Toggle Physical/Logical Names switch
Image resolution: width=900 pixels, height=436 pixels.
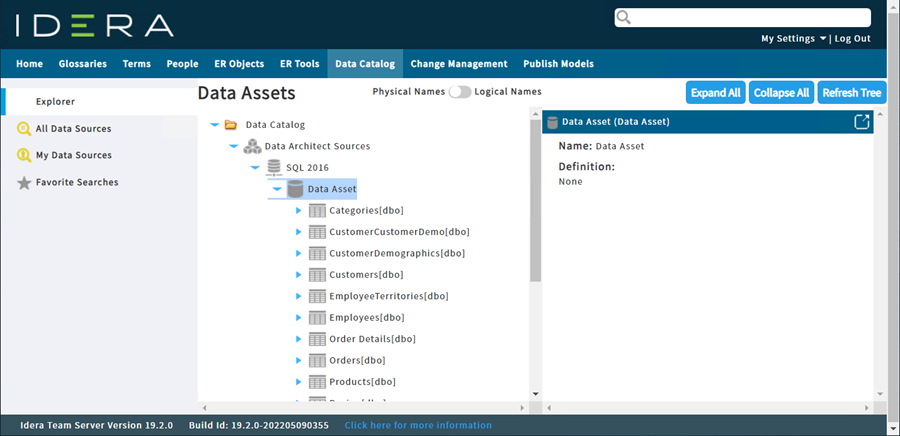[x=460, y=92]
